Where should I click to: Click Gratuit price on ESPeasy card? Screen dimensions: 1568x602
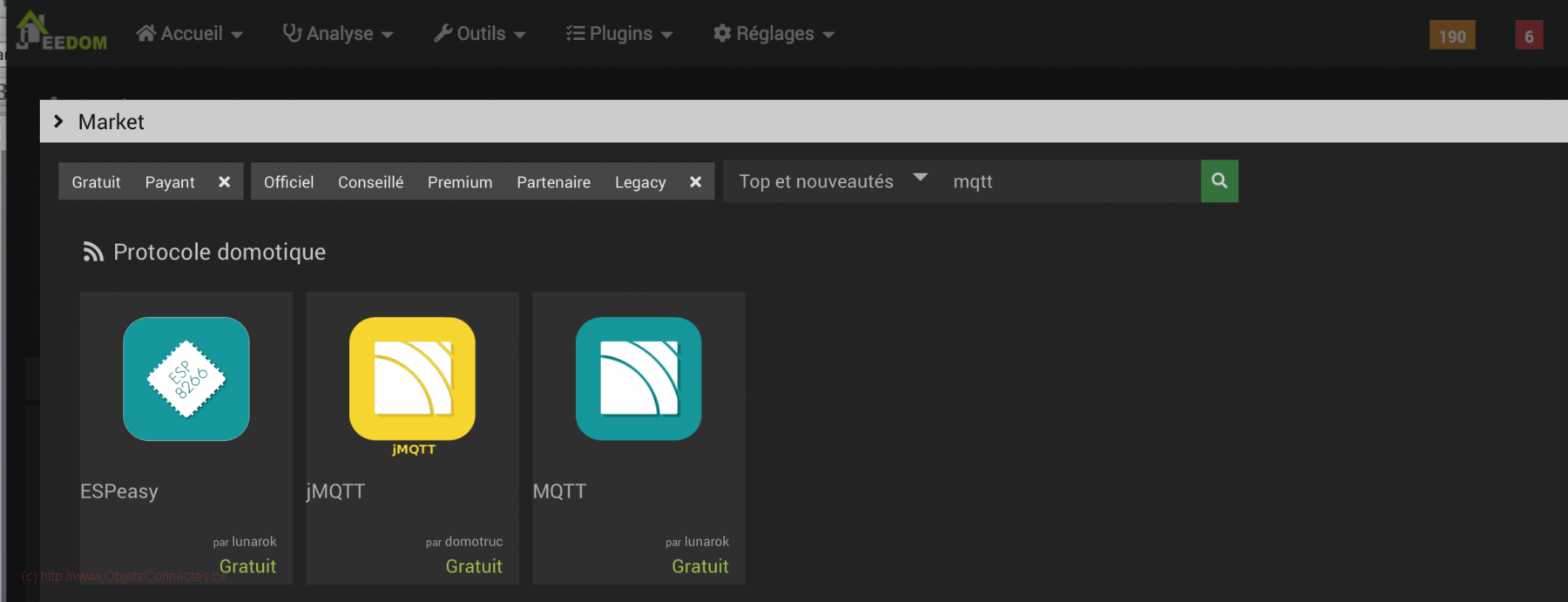(x=247, y=566)
